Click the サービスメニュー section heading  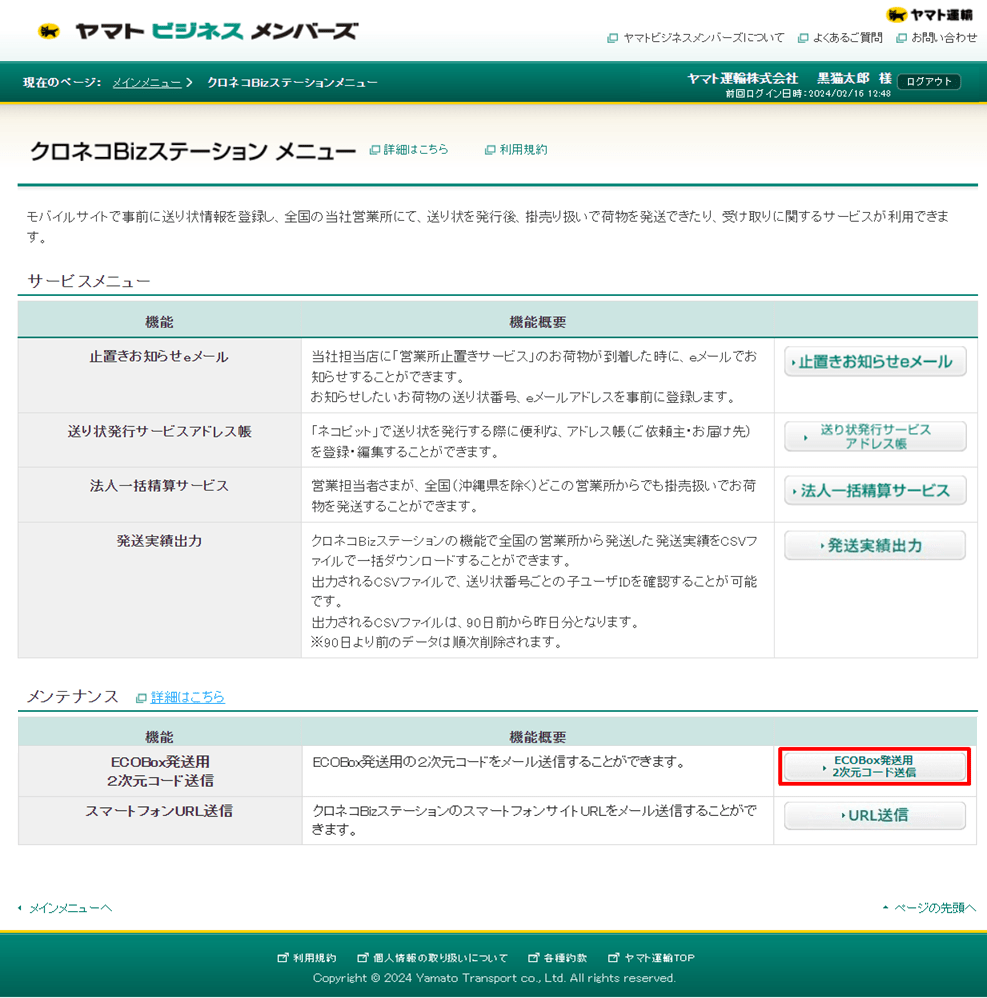pos(89,281)
